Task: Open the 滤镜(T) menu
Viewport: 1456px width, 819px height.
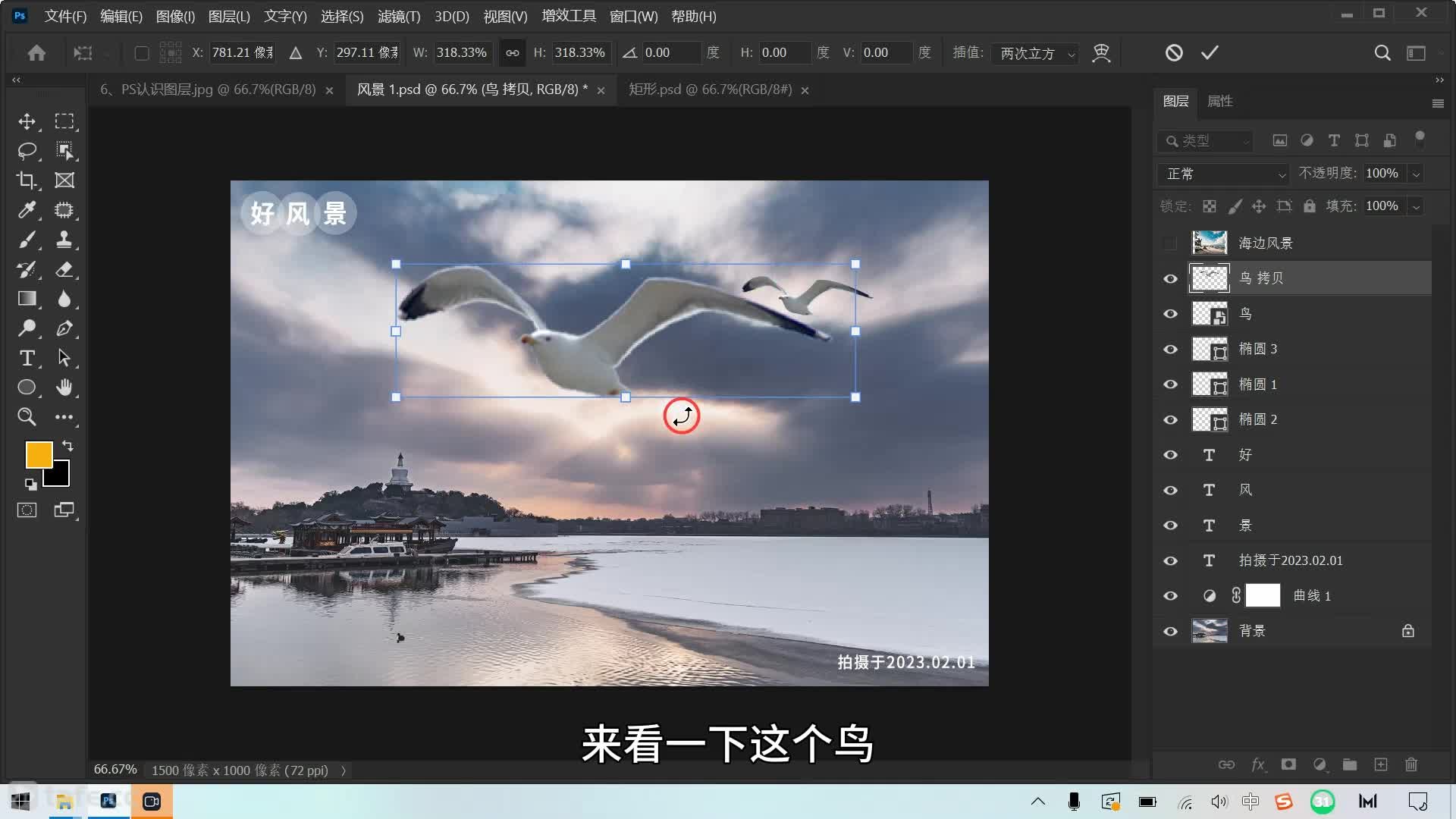Action: coord(399,16)
